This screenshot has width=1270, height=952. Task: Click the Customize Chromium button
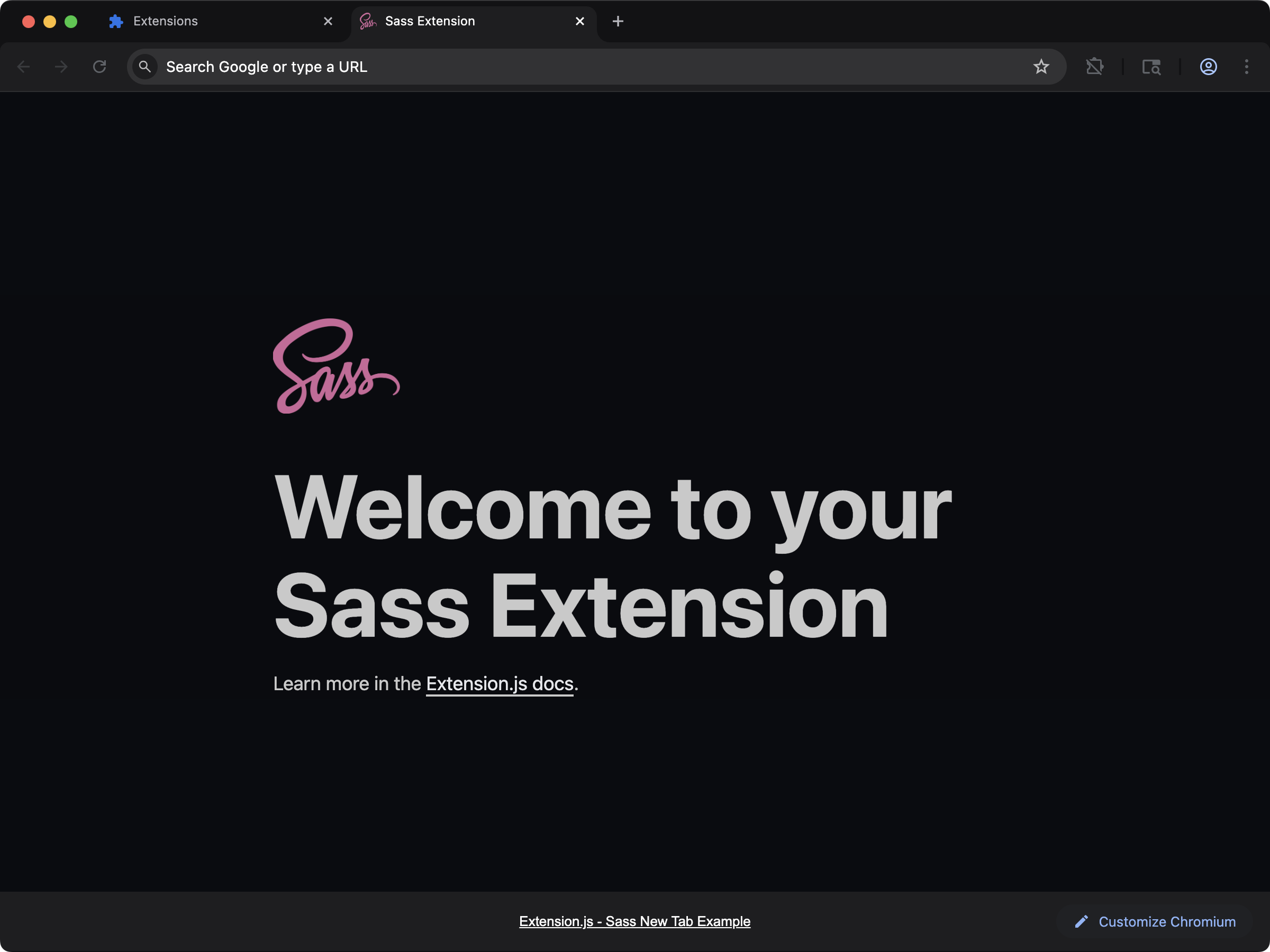[x=1155, y=921]
